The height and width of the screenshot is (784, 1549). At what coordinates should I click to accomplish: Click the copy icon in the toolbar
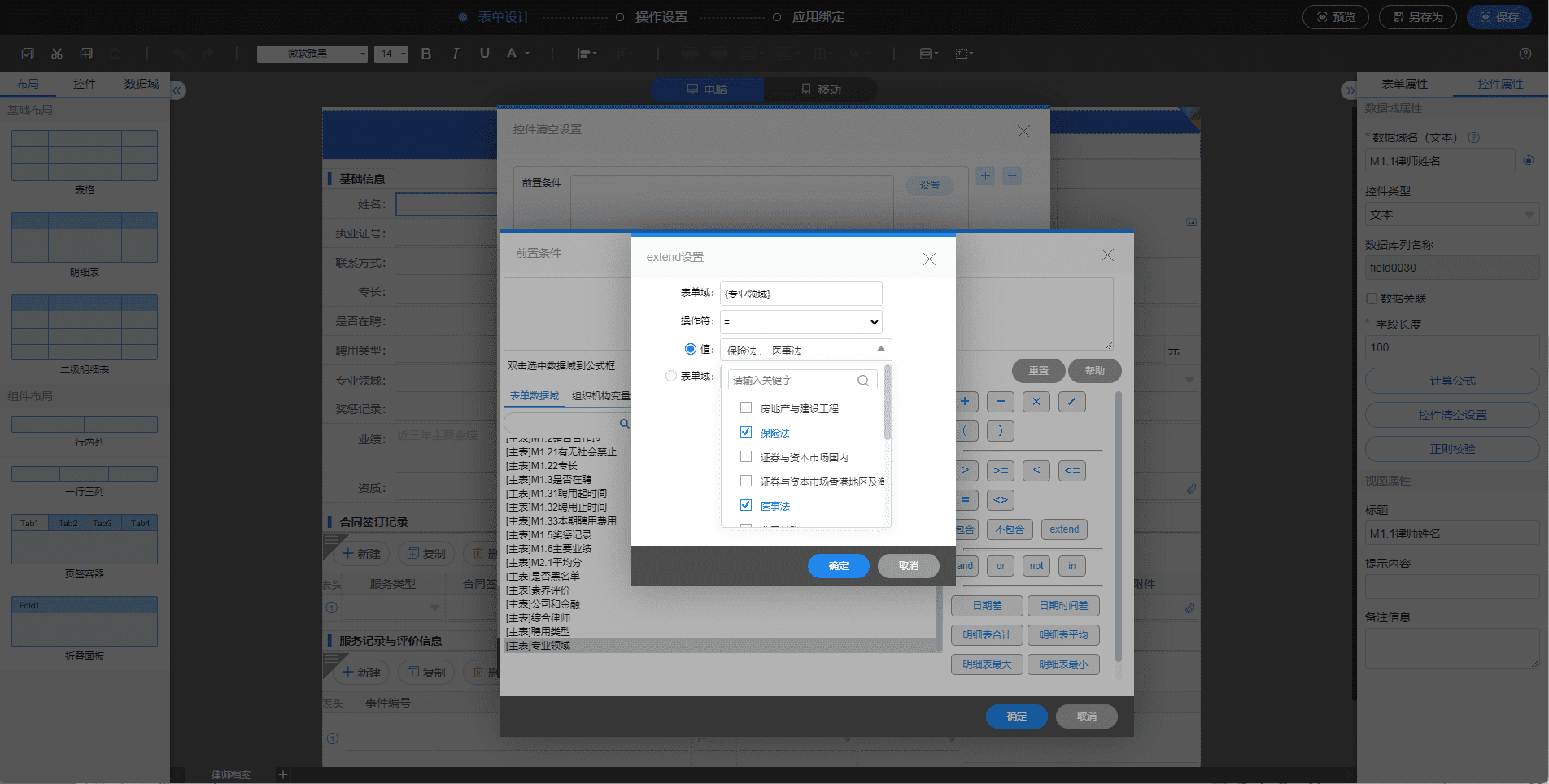(x=86, y=54)
